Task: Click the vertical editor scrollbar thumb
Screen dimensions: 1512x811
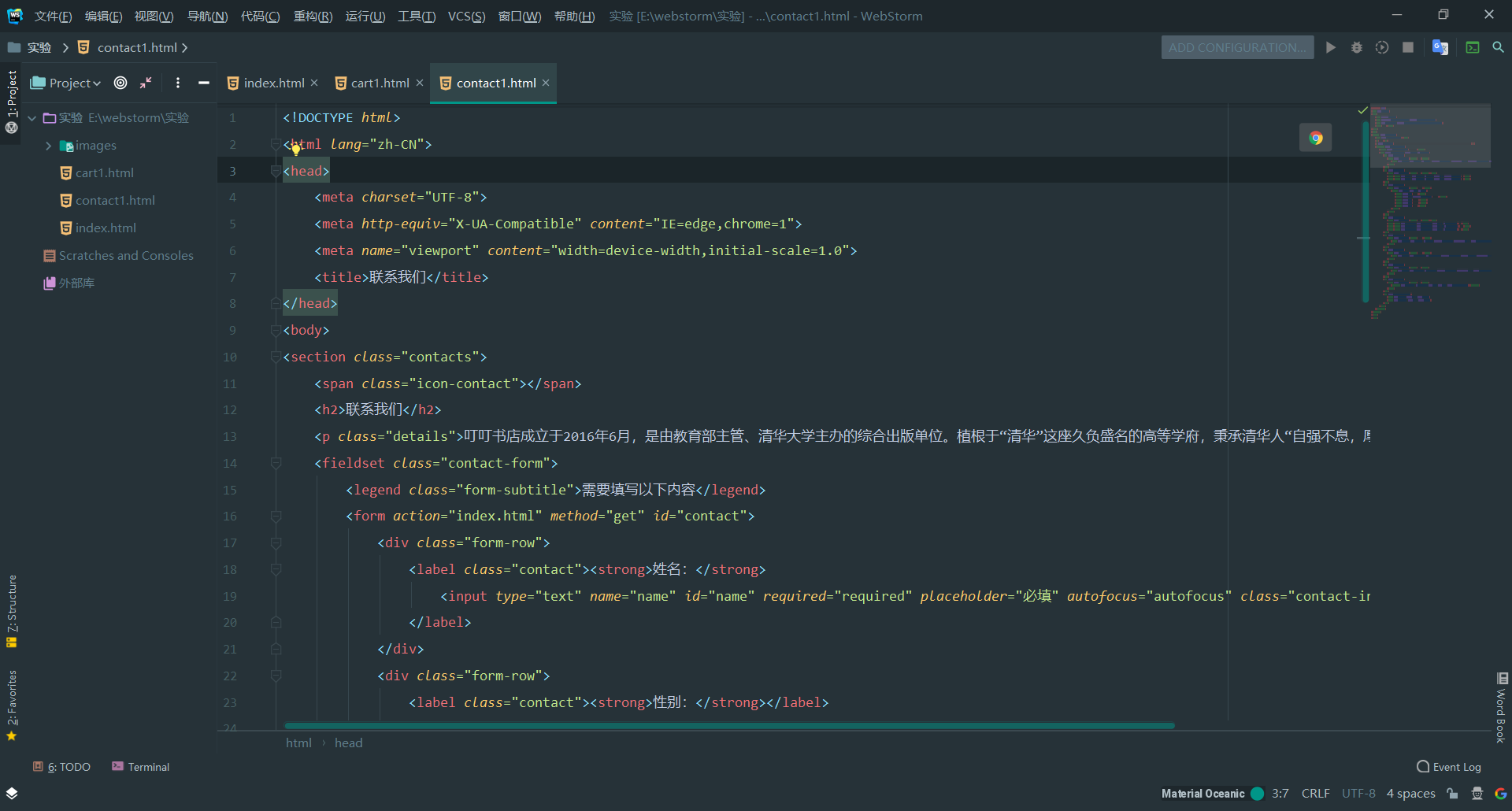Action: [1366, 211]
